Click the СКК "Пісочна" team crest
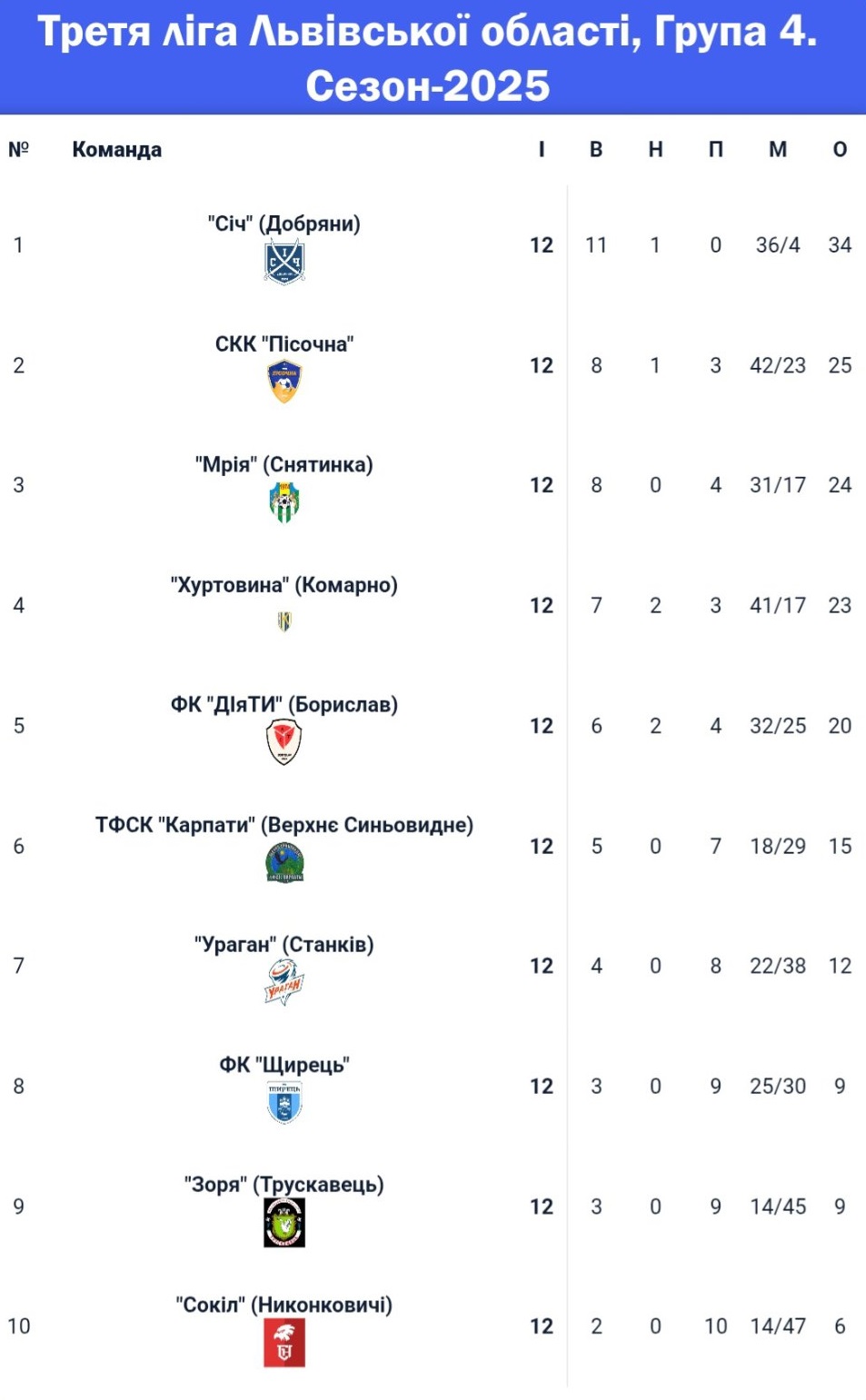 pyautogui.click(x=284, y=382)
